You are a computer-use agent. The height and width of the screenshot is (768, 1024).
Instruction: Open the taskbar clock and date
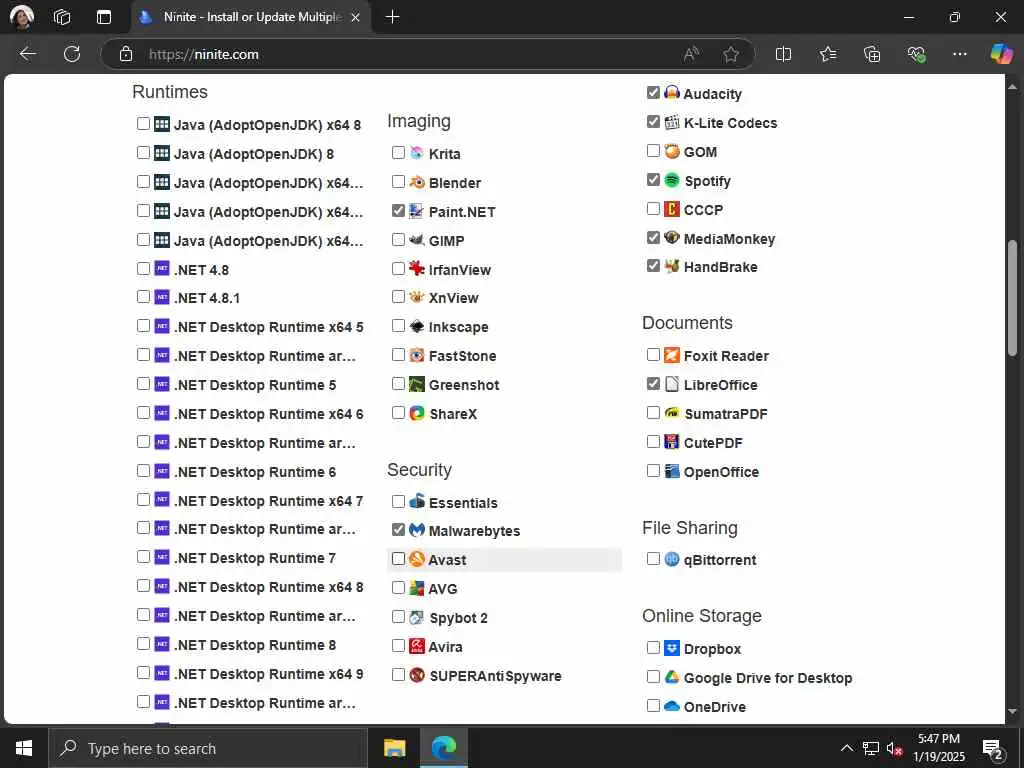tap(938, 748)
